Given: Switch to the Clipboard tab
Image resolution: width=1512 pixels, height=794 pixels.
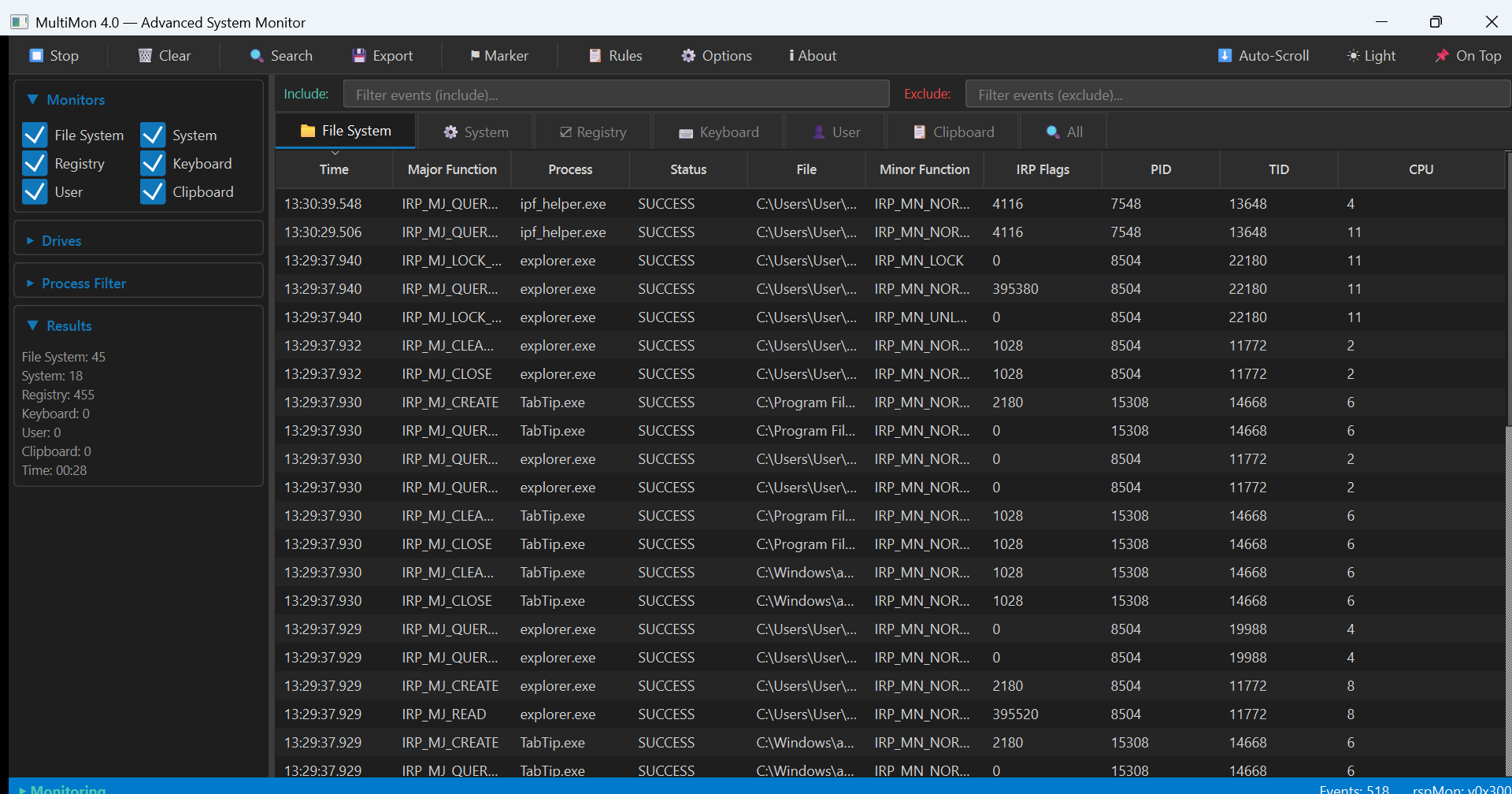Looking at the screenshot, I should click(953, 132).
